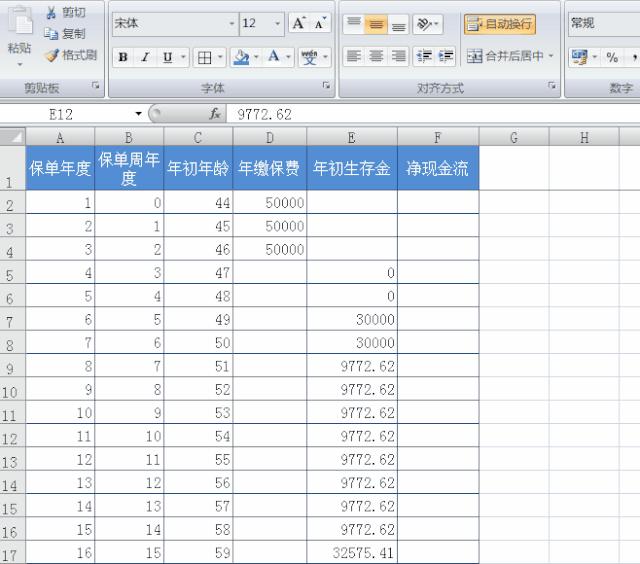Click cell E12 containing 9772.62
The width and height of the screenshot is (640, 564).
tap(352, 436)
